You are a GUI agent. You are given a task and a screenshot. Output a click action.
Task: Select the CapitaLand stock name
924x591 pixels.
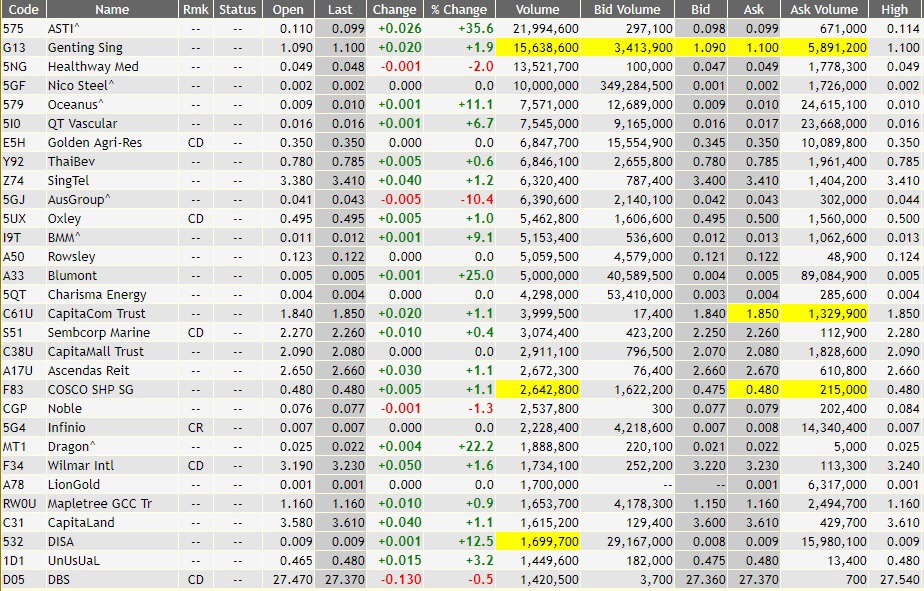click(81, 523)
